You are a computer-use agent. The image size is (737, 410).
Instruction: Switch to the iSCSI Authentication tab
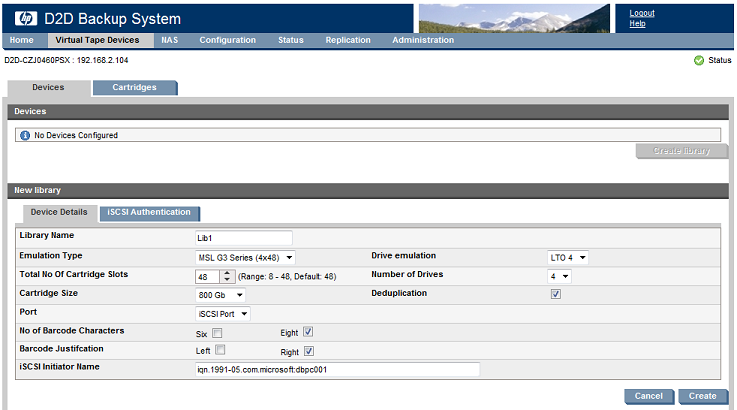[149, 213]
